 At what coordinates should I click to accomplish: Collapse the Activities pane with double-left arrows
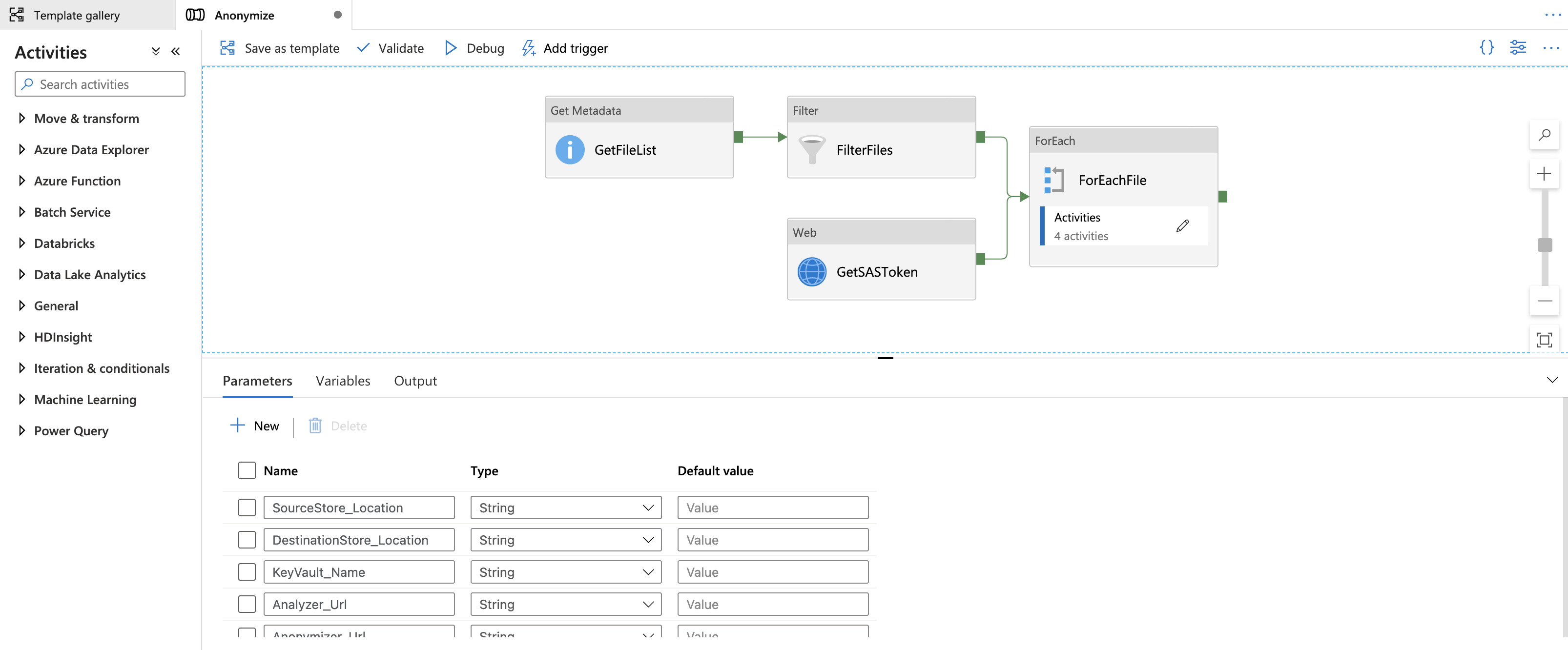pyautogui.click(x=176, y=52)
